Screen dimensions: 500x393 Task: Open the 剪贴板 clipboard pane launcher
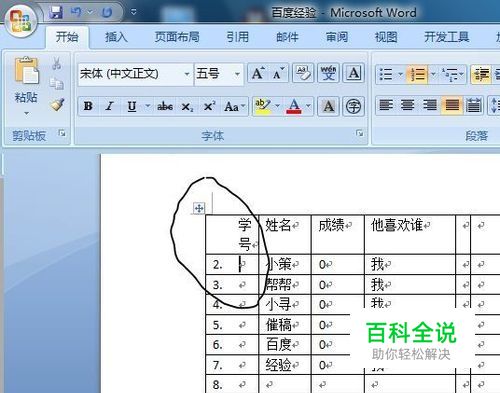pyautogui.click(x=62, y=134)
